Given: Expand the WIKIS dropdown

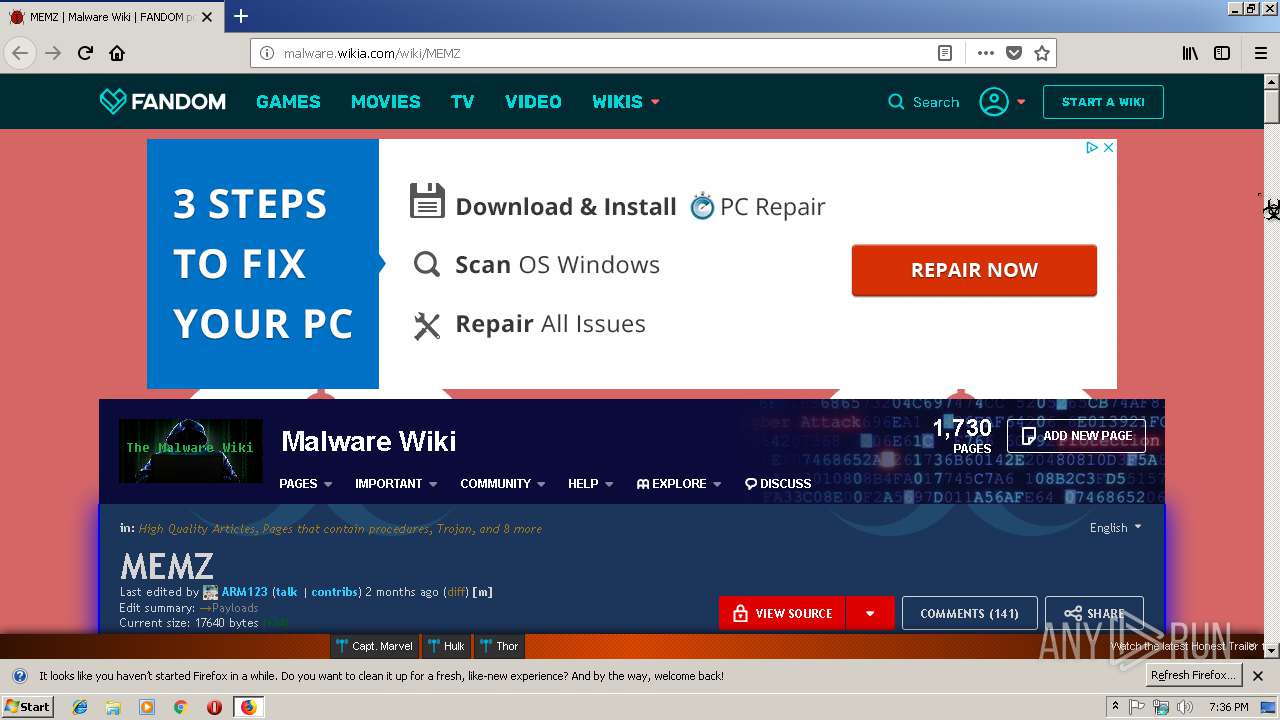Looking at the screenshot, I should click(x=625, y=101).
